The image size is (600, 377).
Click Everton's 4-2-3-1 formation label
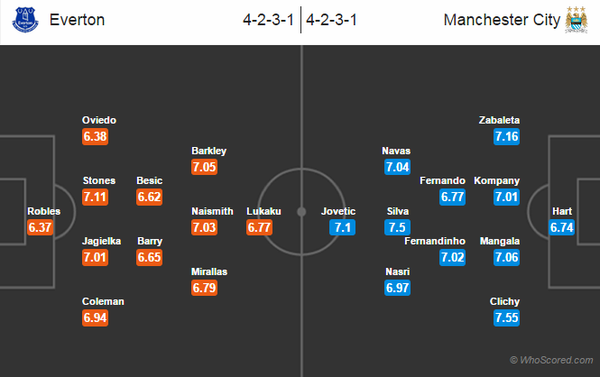[268, 20]
